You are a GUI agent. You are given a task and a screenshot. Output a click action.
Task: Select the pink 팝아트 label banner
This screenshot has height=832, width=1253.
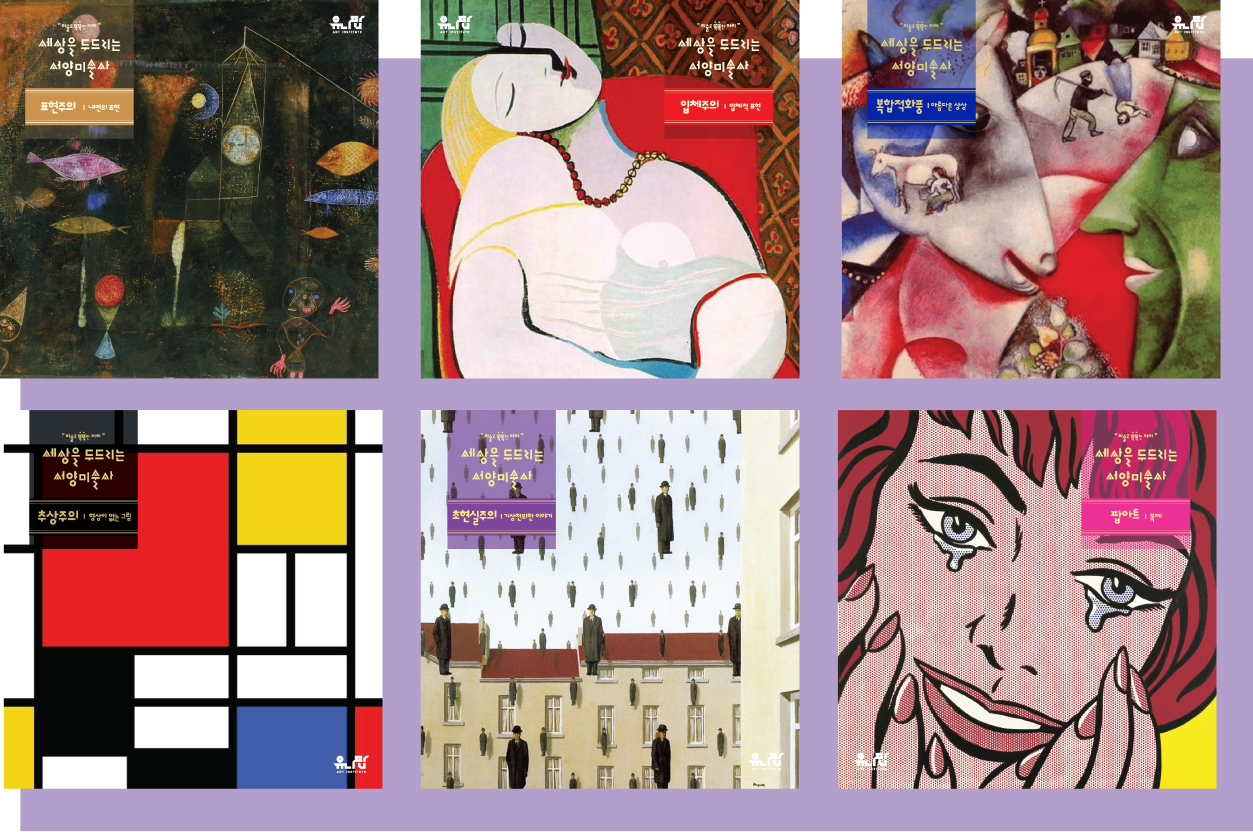pyautogui.click(x=1136, y=515)
